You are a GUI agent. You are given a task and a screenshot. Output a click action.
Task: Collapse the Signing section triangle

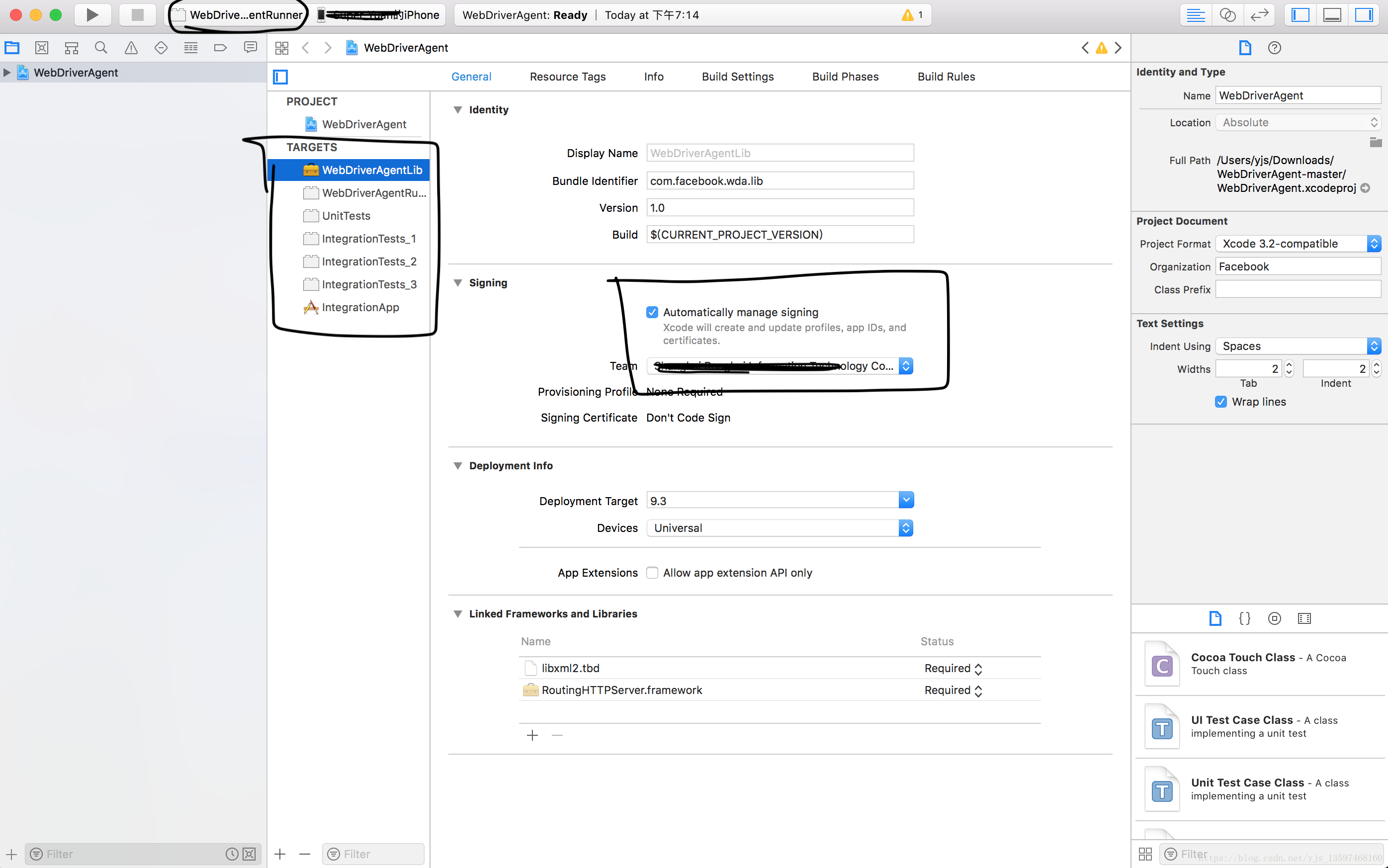(x=457, y=282)
